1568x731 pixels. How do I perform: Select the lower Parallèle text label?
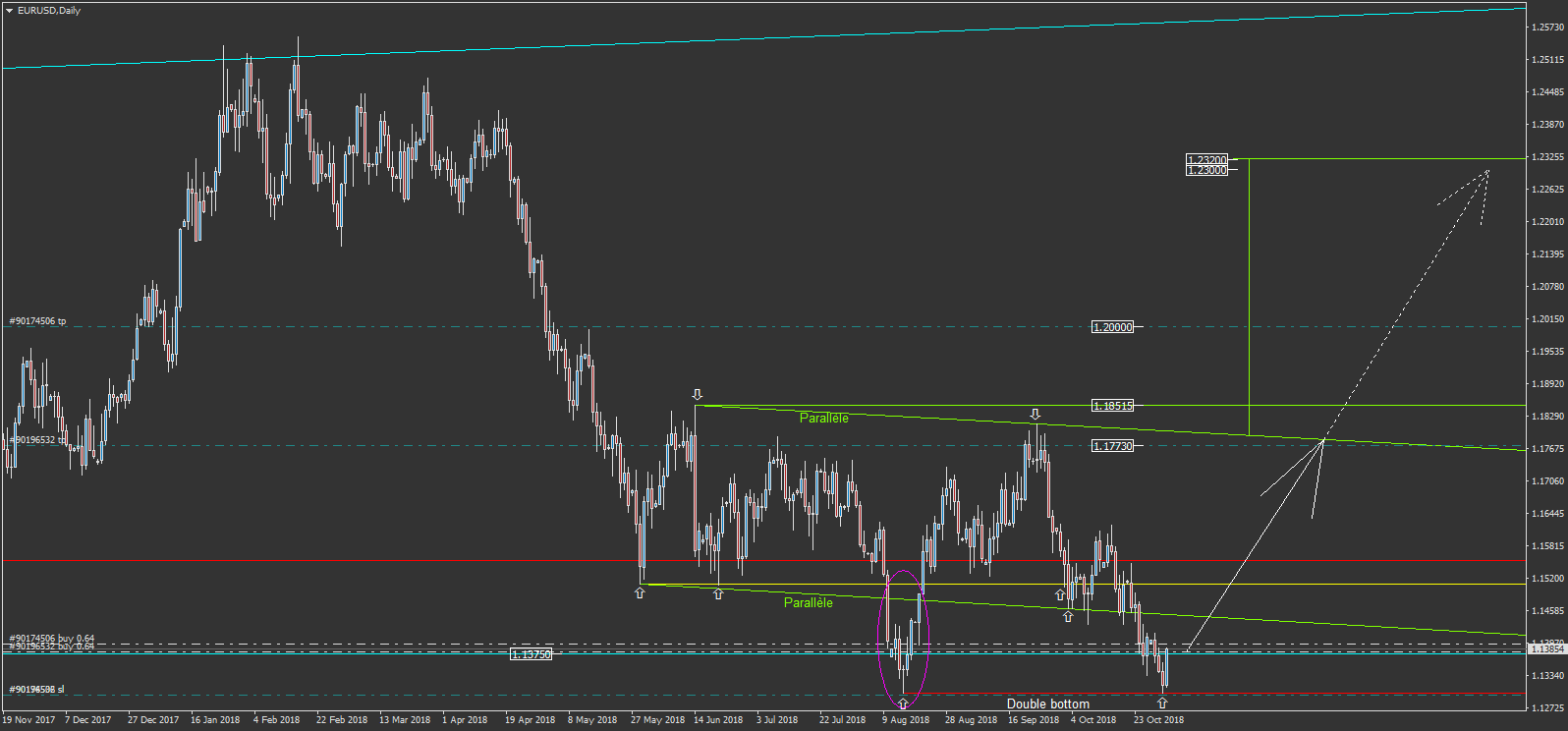(x=808, y=602)
